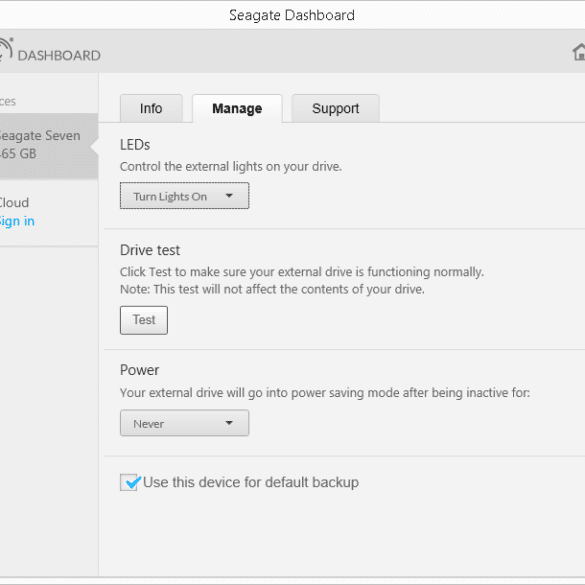Expand the Never power saving dropdown

(184, 423)
